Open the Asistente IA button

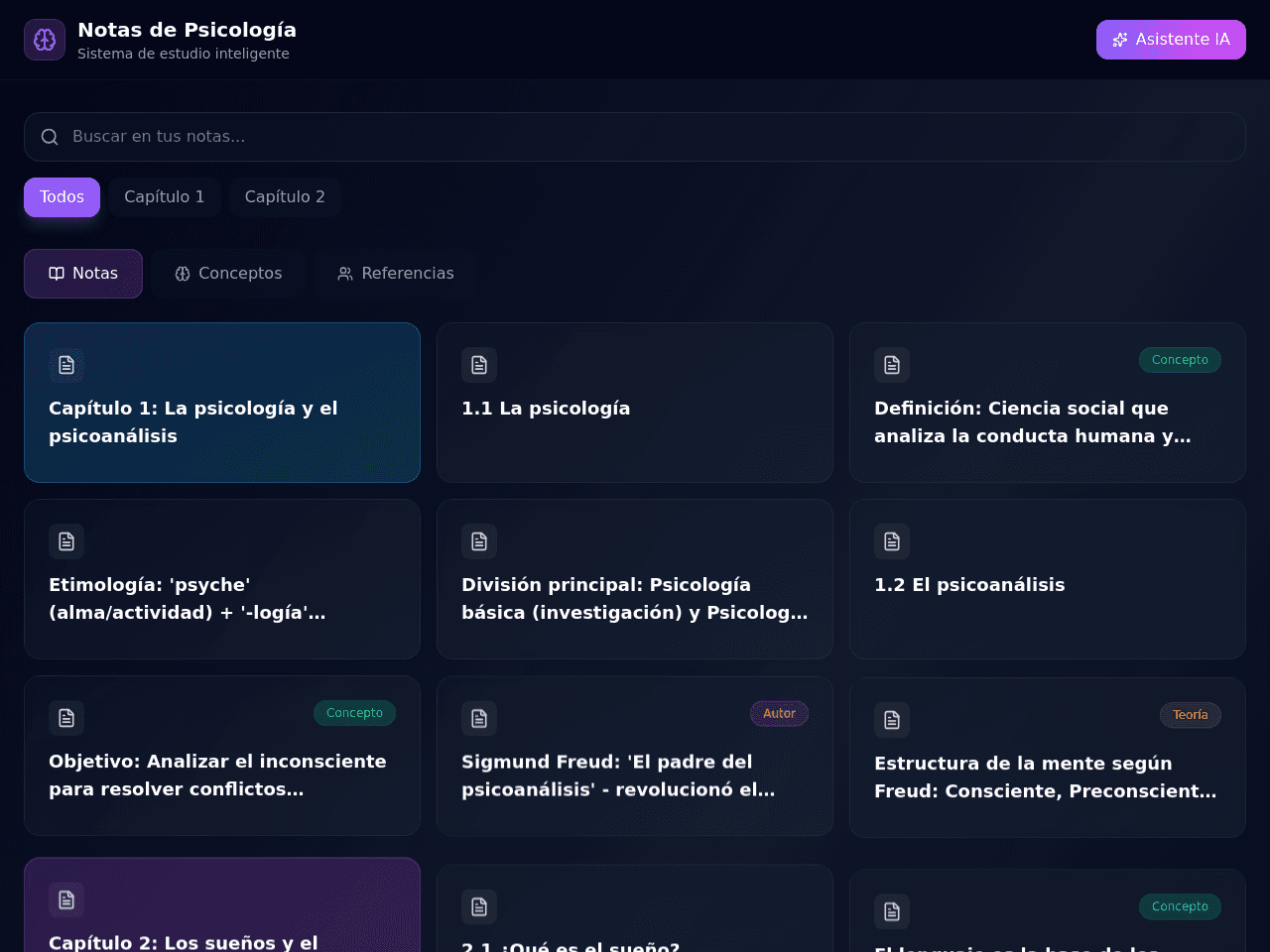(x=1171, y=40)
